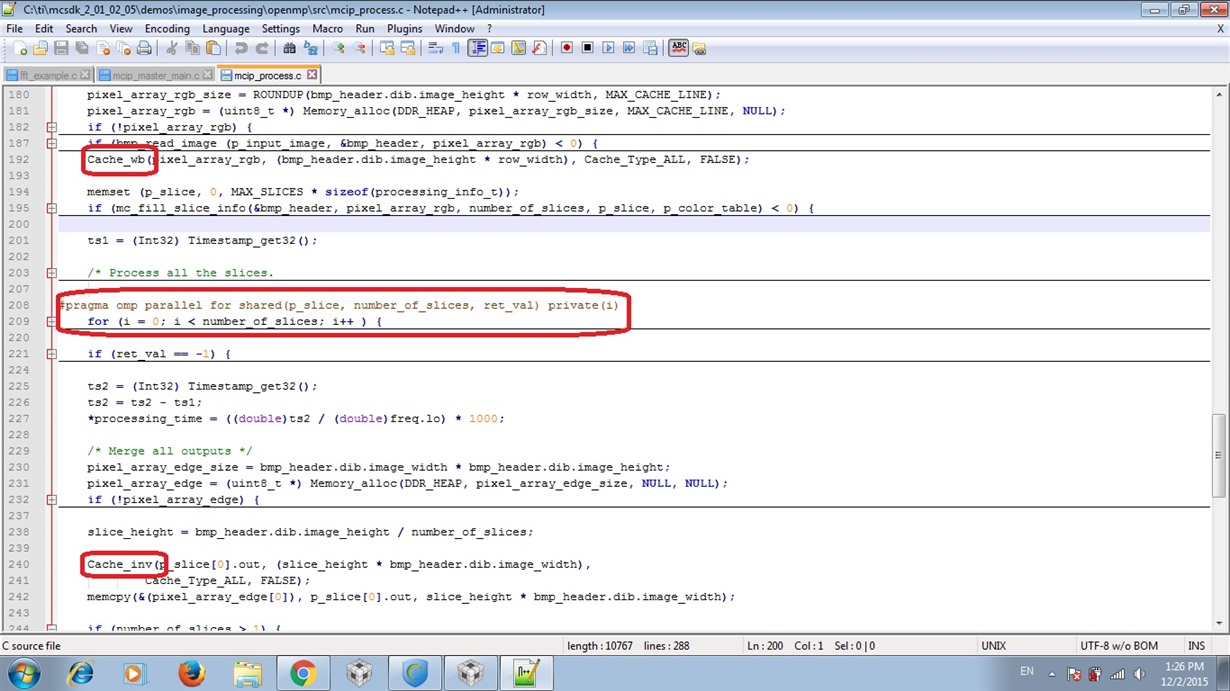This screenshot has height=691, width=1230.
Task: Open Firefox from the taskbar
Action: click(191, 673)
